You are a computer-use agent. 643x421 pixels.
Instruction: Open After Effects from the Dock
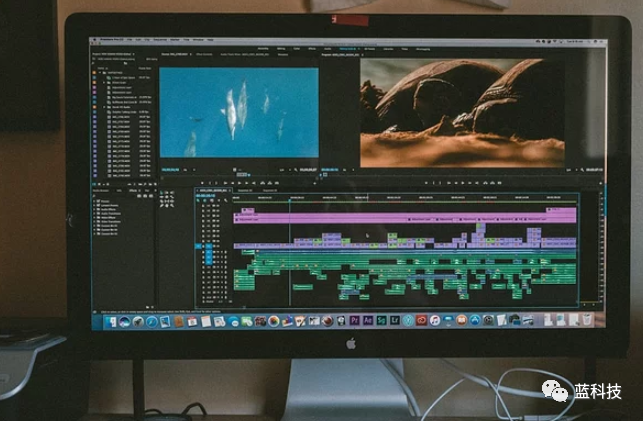pyautogui.click(x=368, y=320)
